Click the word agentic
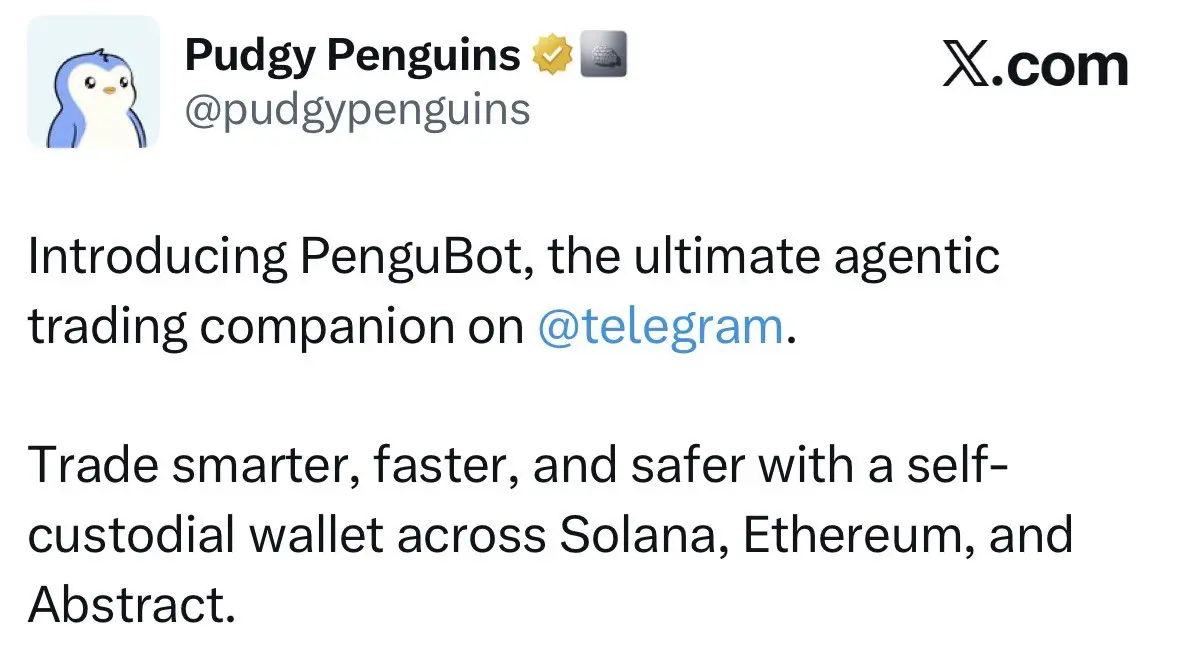 [x=917, y=258]
